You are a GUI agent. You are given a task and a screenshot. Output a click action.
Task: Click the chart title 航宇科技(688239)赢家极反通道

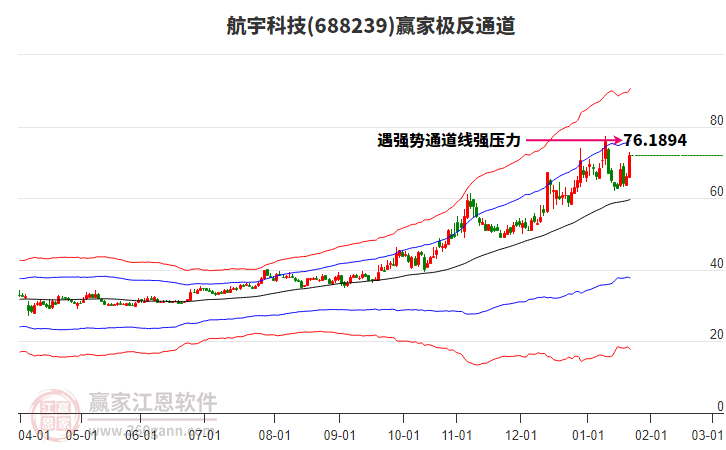(370, 25)
